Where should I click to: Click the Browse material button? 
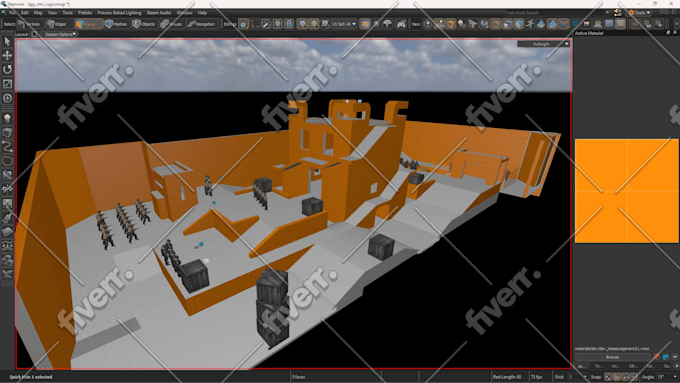[x=612, y=357]
